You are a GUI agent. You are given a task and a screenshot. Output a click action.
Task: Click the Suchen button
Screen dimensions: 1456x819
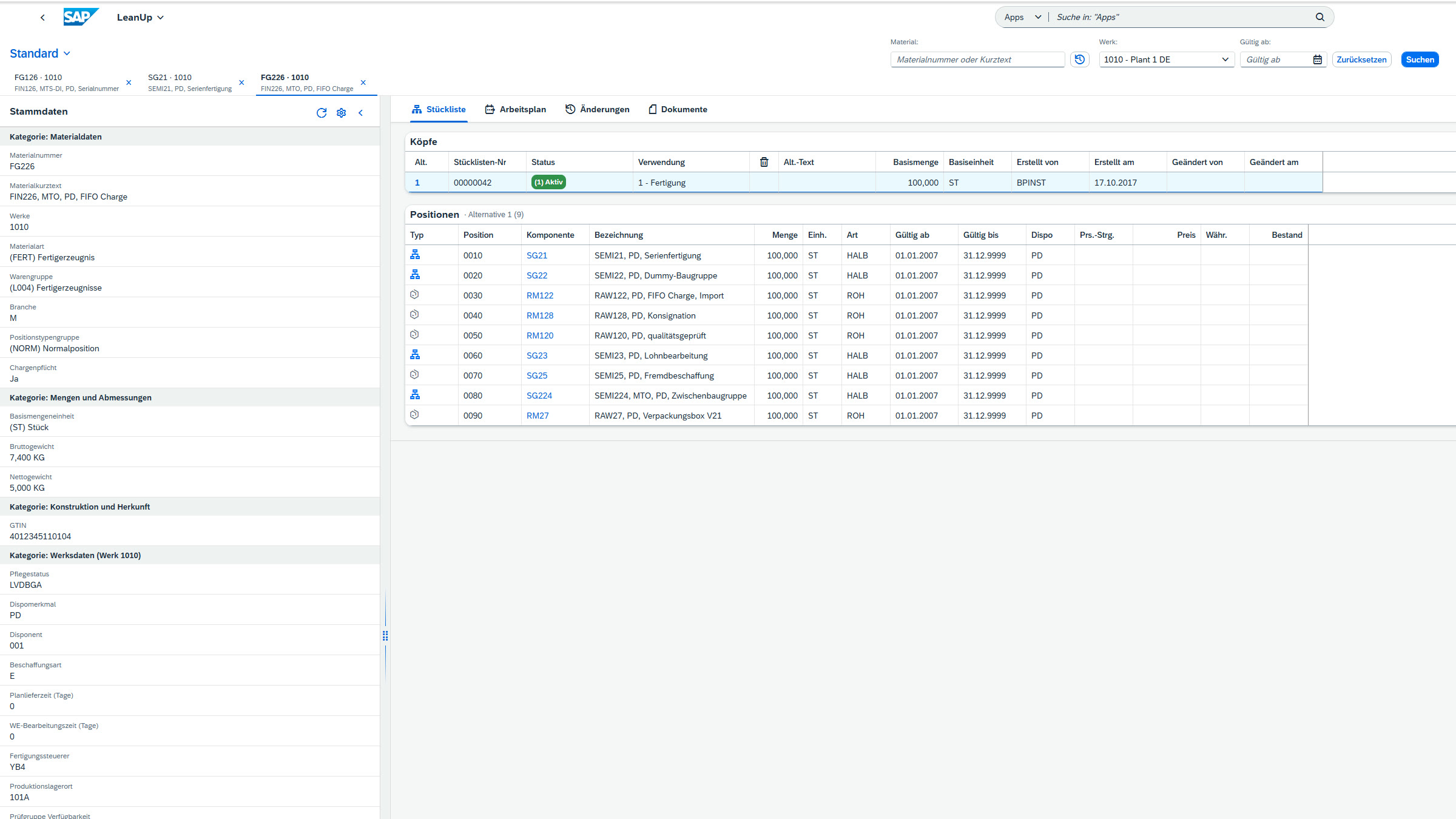tap(1420, 59)
